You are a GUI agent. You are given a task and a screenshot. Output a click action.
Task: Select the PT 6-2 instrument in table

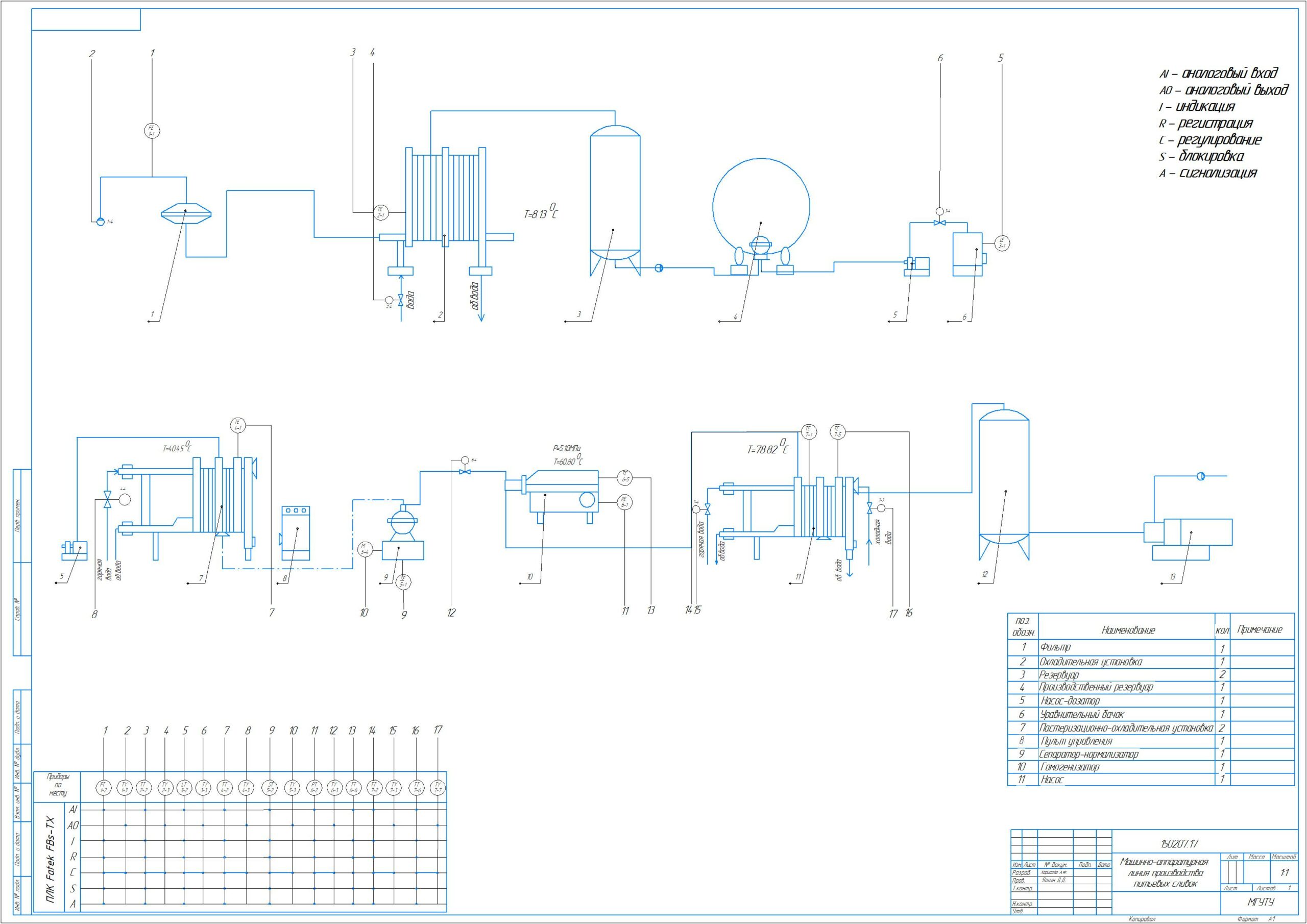313,788
